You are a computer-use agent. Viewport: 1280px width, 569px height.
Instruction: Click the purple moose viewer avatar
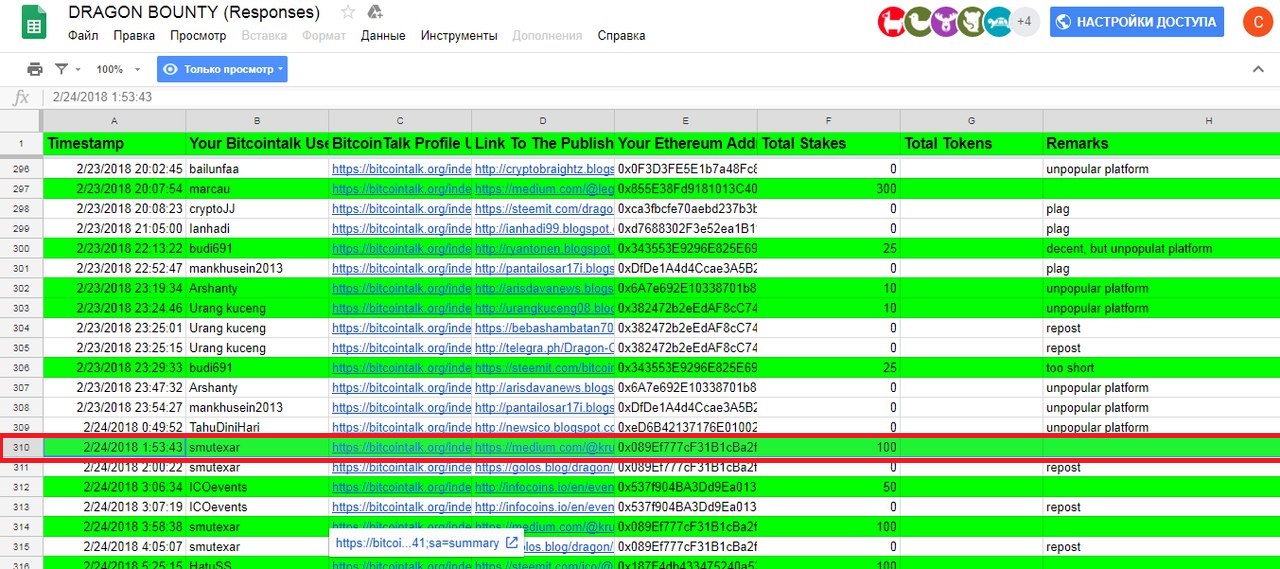coord(944,21)
